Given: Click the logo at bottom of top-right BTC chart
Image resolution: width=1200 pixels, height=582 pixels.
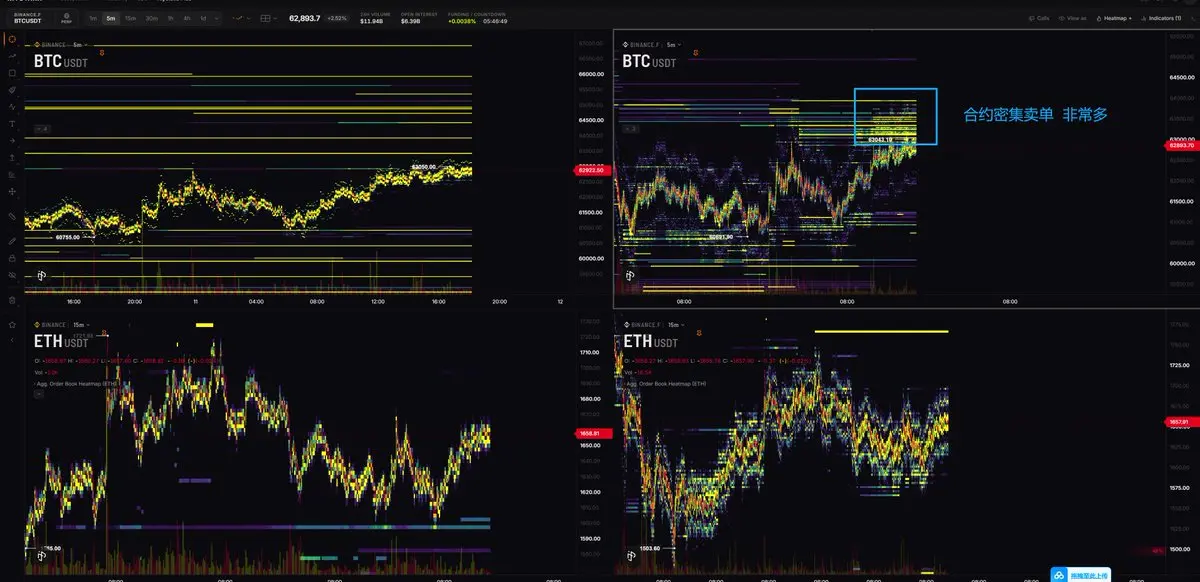Looking at the screenshot, I should (x=632, y=274).
